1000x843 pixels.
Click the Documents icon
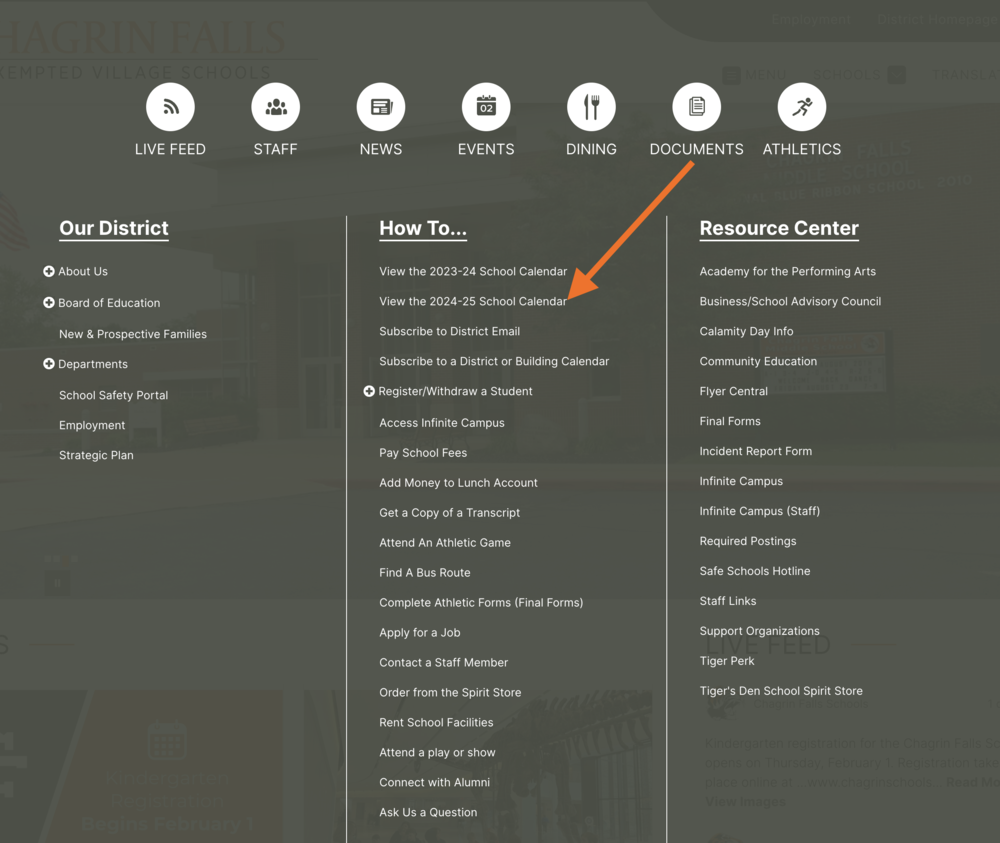[x=696, y=107]
